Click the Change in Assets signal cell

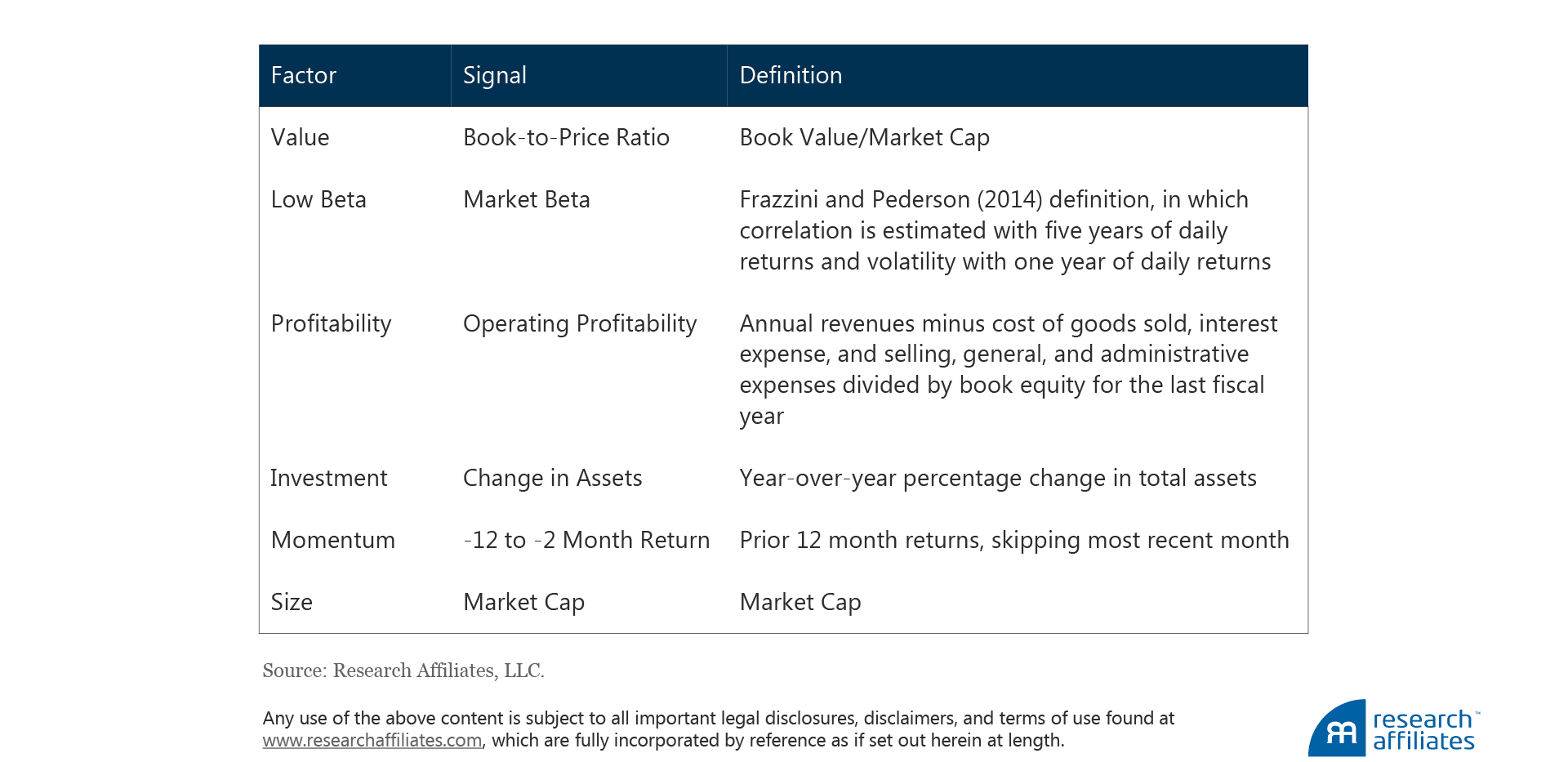[x=552, y=478]
